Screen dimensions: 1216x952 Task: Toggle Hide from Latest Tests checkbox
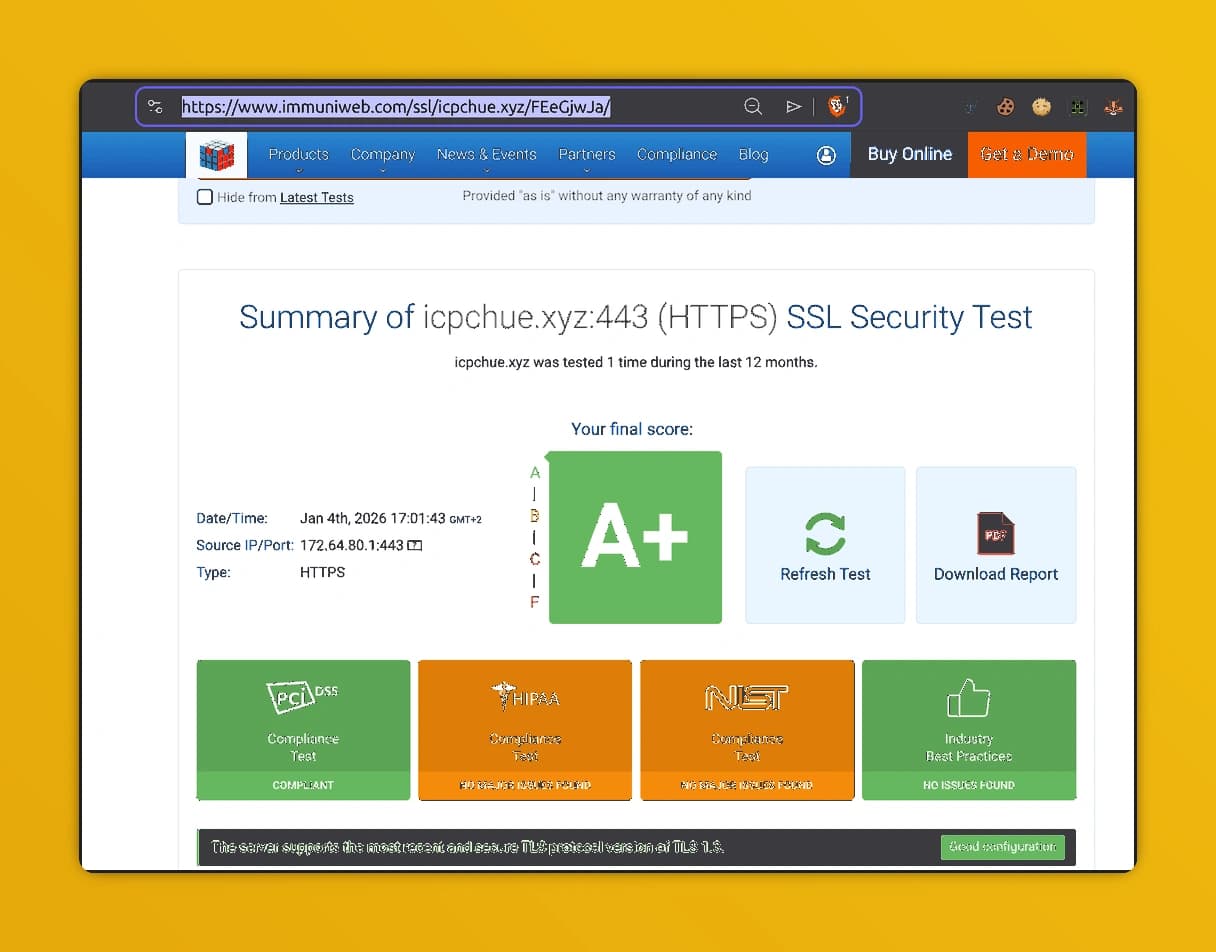point(205,197)
